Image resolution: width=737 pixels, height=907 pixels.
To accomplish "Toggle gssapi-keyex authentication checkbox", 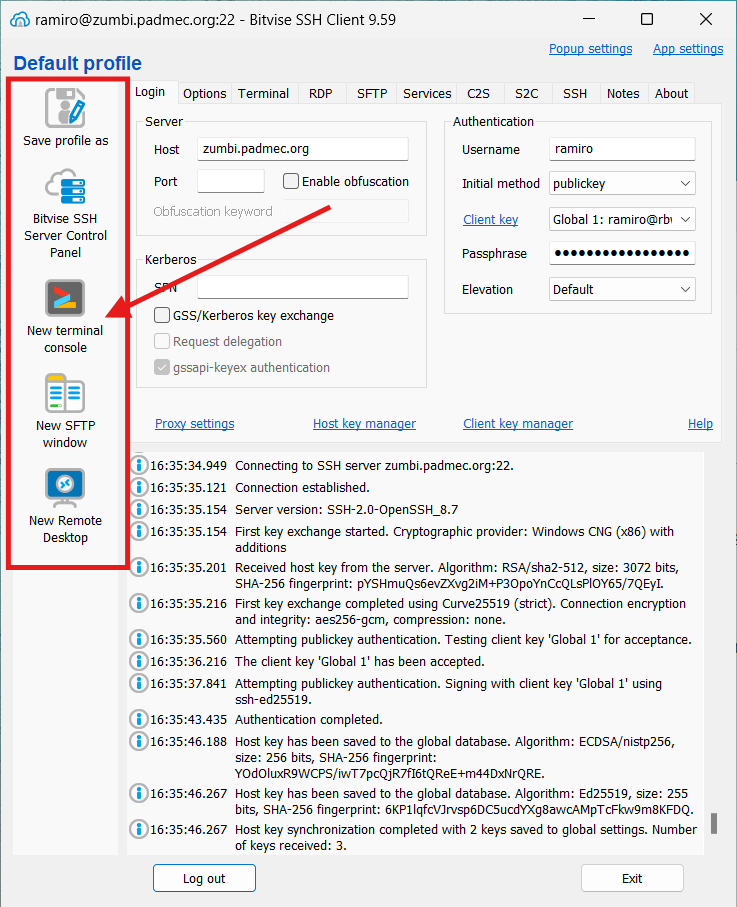I will [162, 367].
